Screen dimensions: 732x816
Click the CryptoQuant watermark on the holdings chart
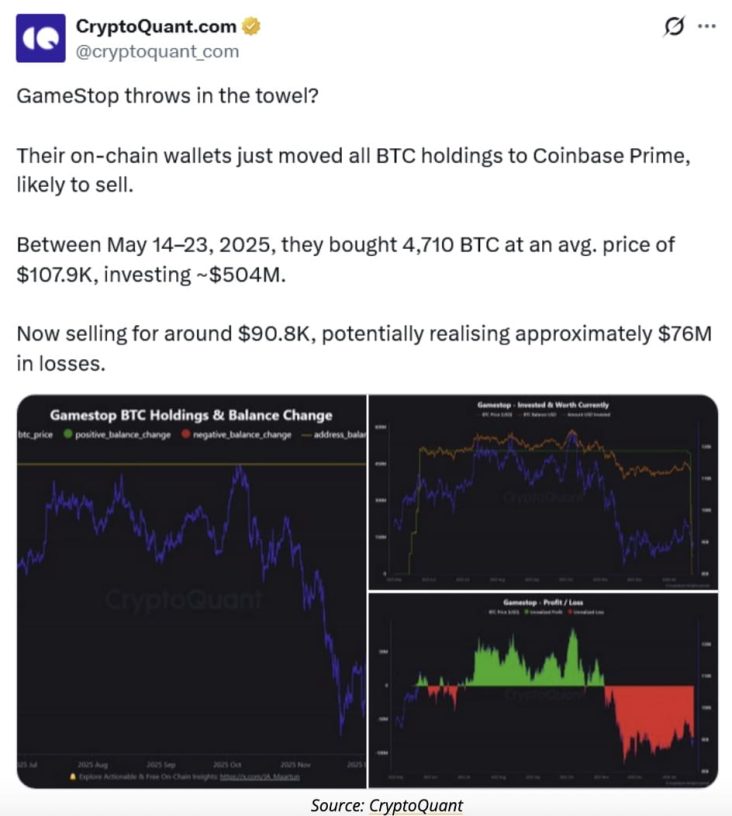pyautogui.click(x=184, y=600)
